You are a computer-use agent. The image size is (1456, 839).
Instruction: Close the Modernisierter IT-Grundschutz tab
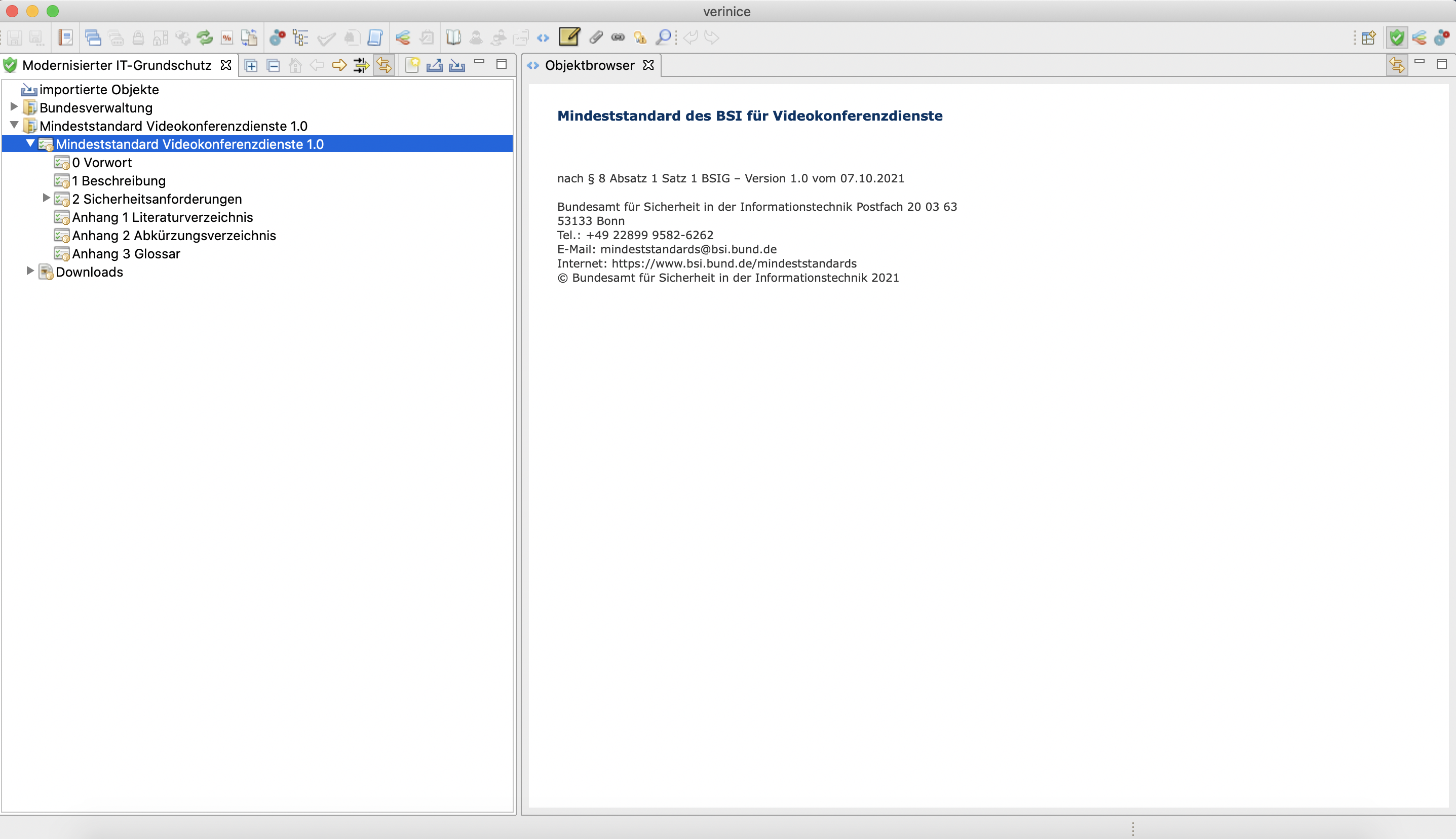(226, 65)
